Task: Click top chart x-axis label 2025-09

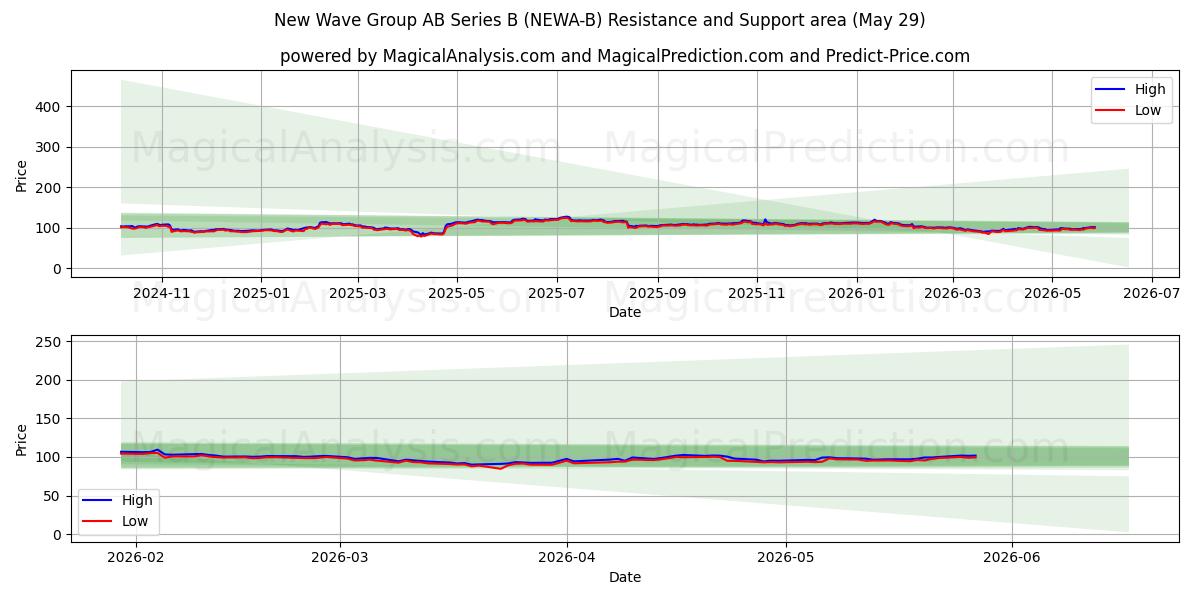Action: pyautogui.click(x=657, y=294)
